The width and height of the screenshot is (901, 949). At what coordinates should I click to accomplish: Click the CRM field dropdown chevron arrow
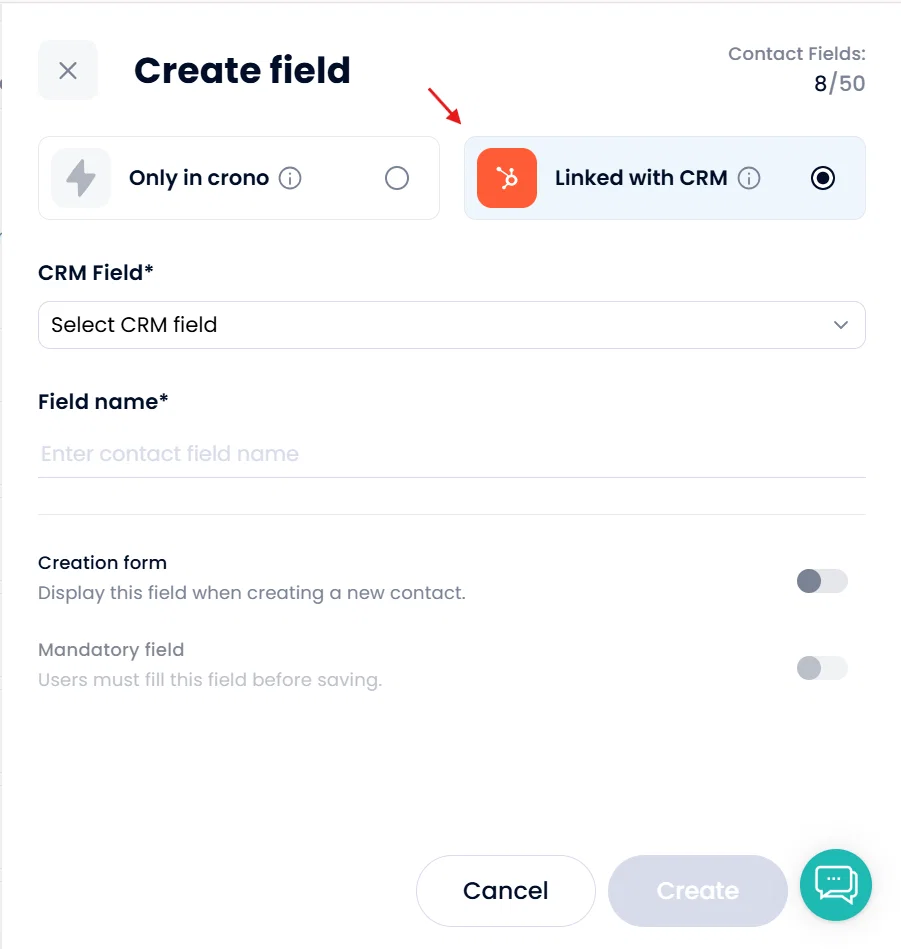click(x=841, y=325)
